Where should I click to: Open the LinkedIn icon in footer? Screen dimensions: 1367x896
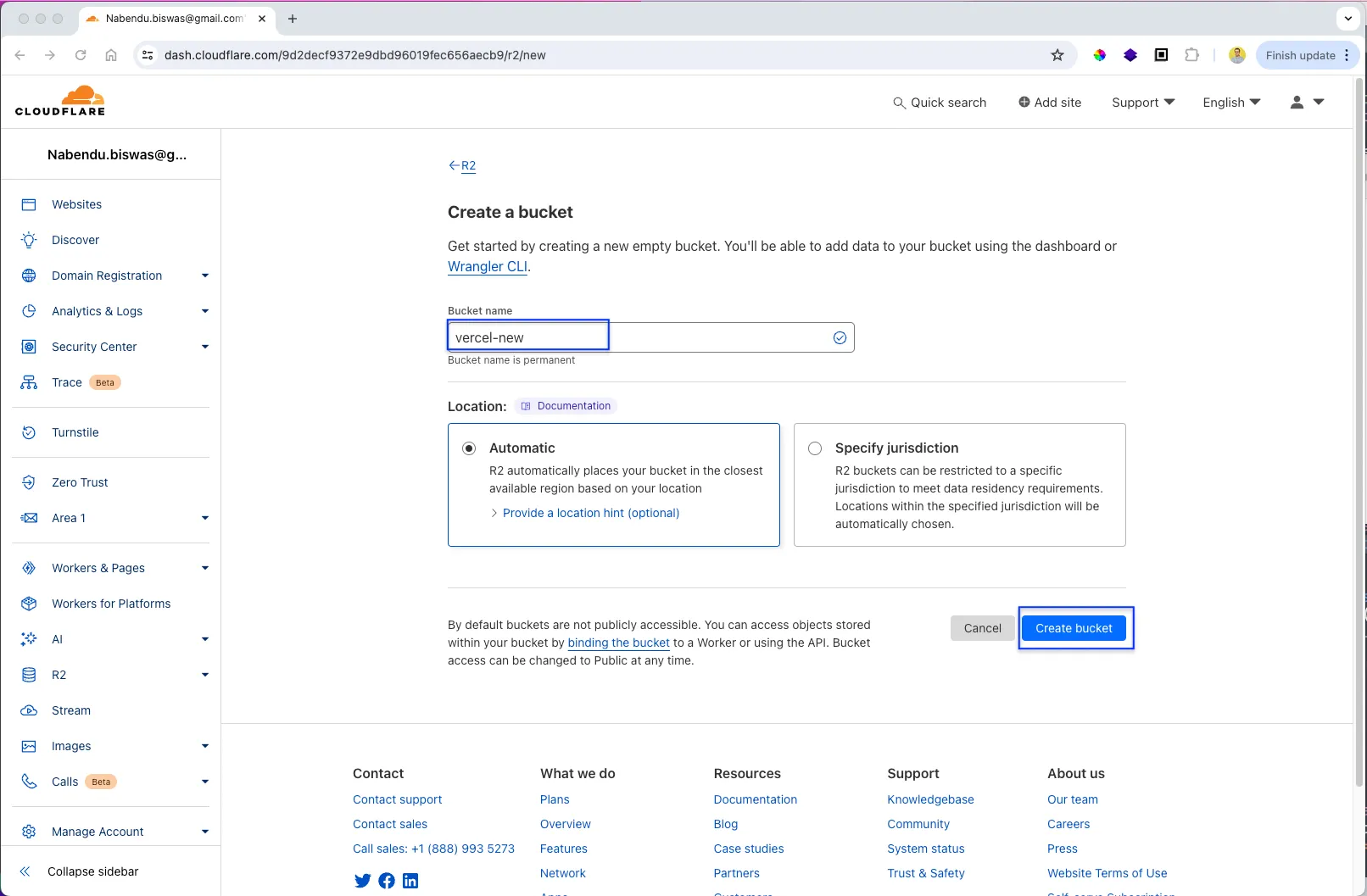(410, 881)
